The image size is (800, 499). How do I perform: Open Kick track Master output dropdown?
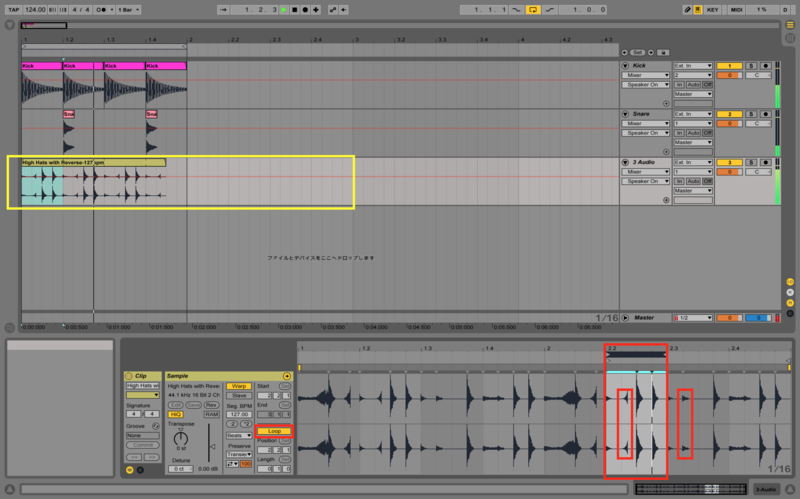692,94
